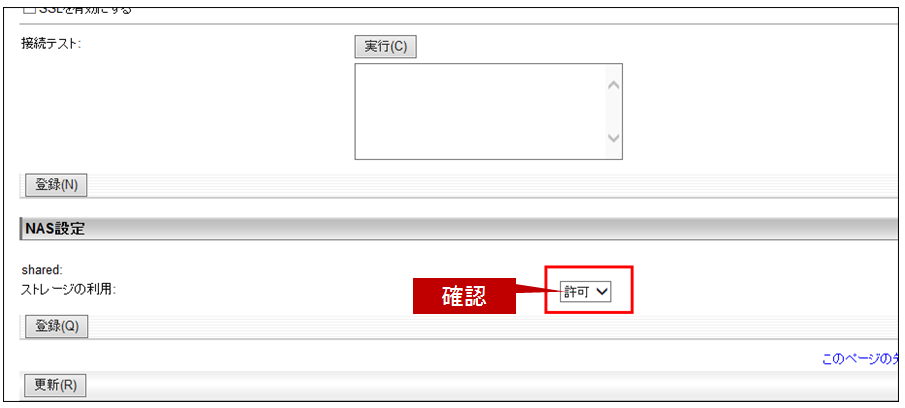This screenshot has width=905, height=408.
Task: Click the 接続テスト label
Action: [x=51, y=44]
